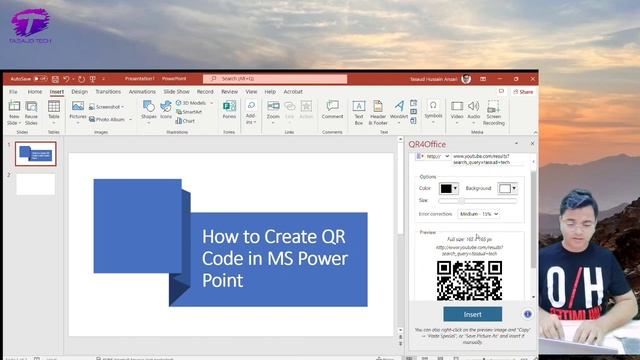Open the Customize Quick Access Toolbar arrow
This screenshot has height=360, width=640.
point(104,79)
